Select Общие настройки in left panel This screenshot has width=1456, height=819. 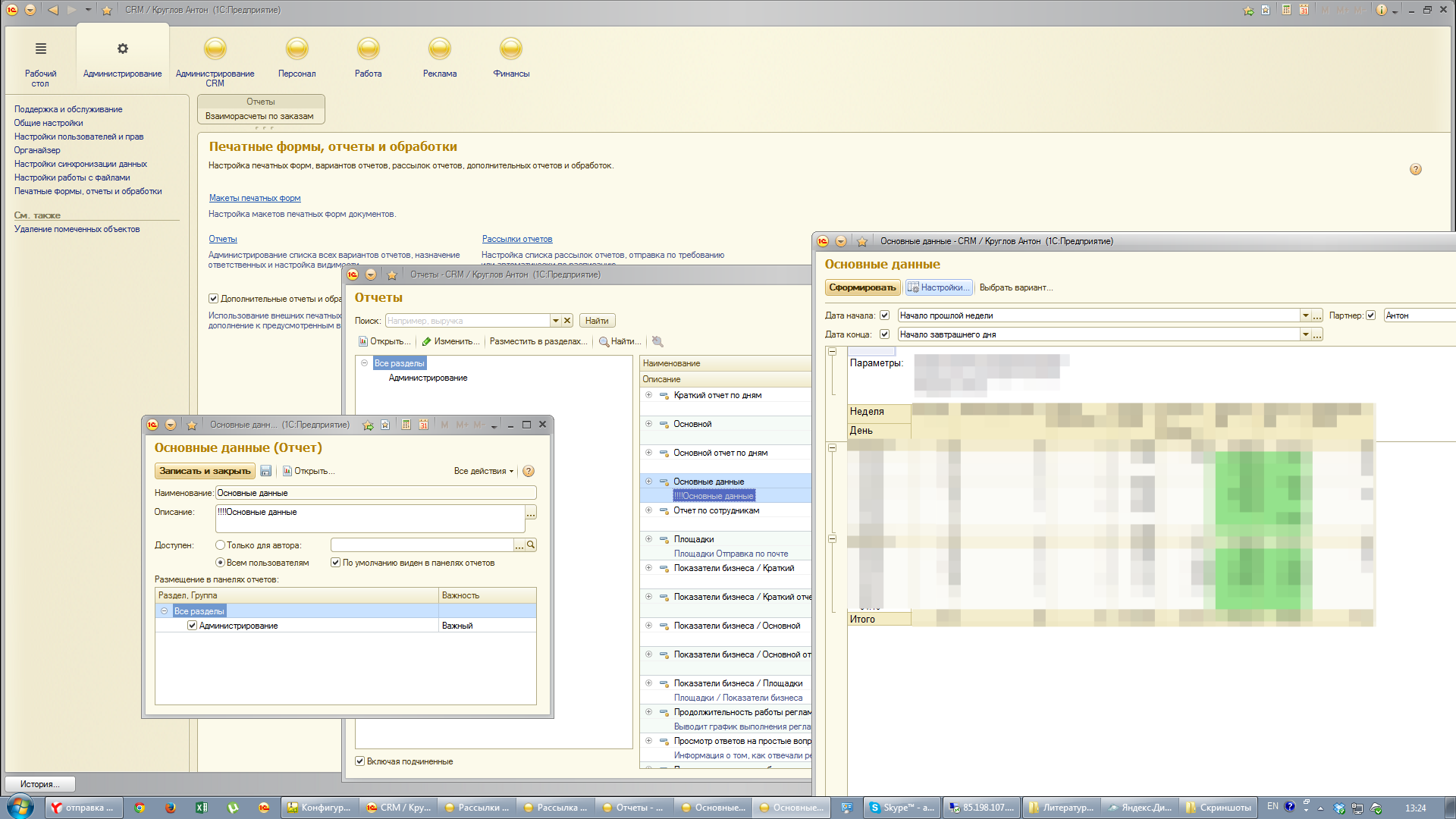click(49, 123)
